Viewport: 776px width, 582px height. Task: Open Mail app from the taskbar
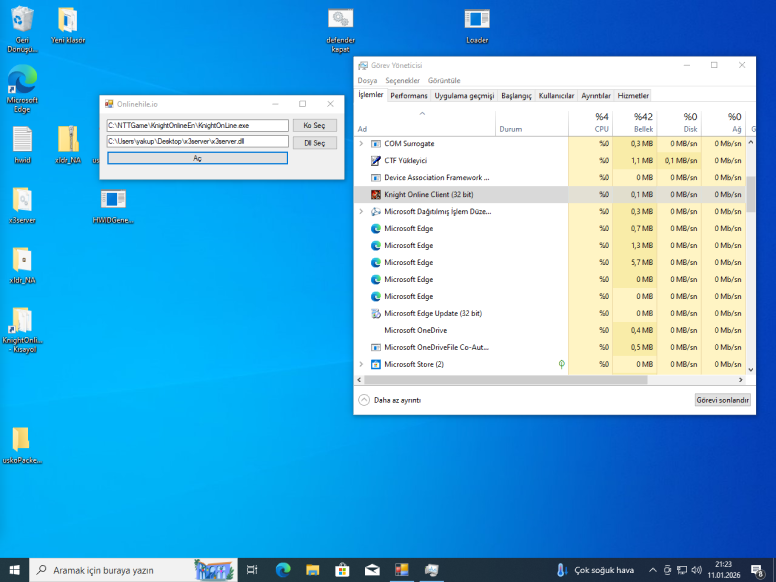(x=372, y=570)
